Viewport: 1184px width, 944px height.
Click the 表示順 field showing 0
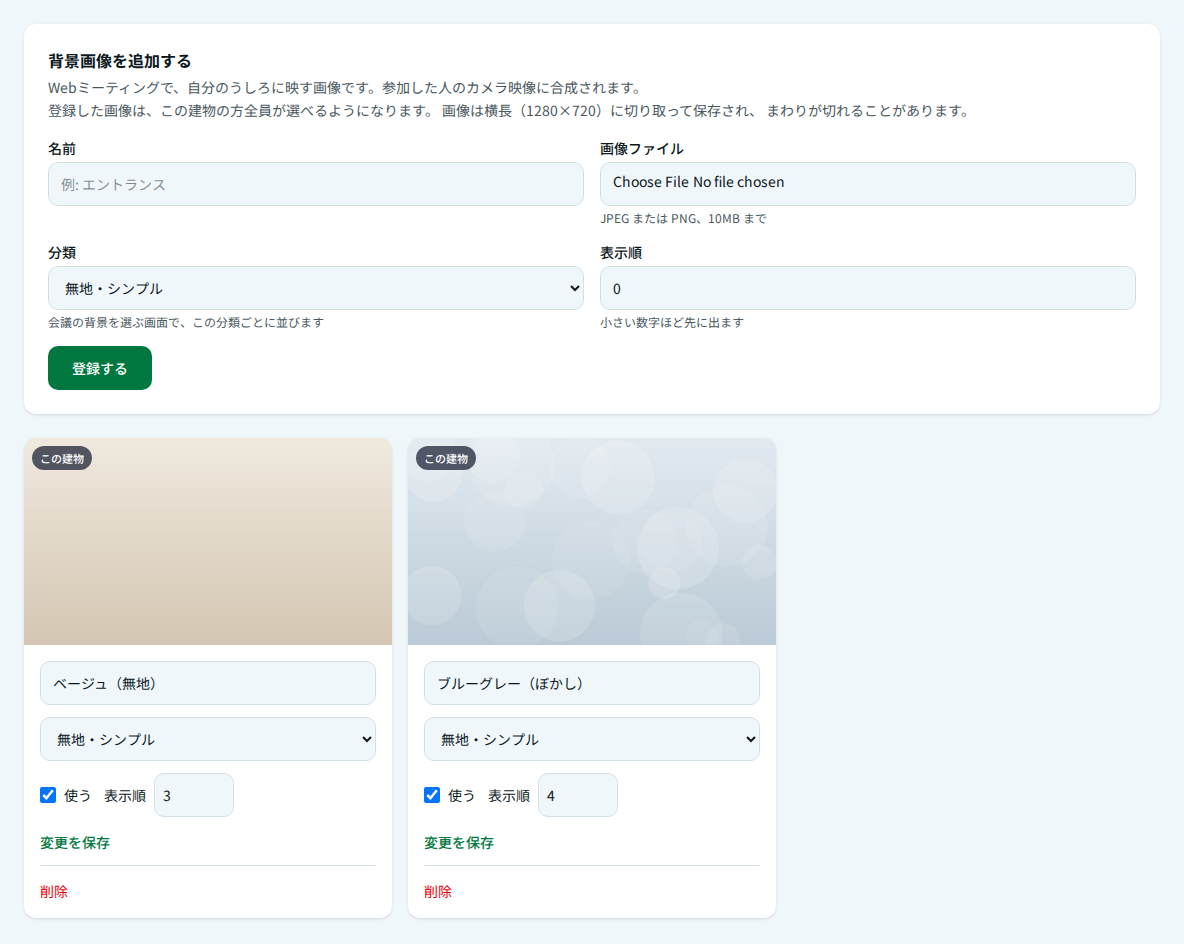pos(868,288)
